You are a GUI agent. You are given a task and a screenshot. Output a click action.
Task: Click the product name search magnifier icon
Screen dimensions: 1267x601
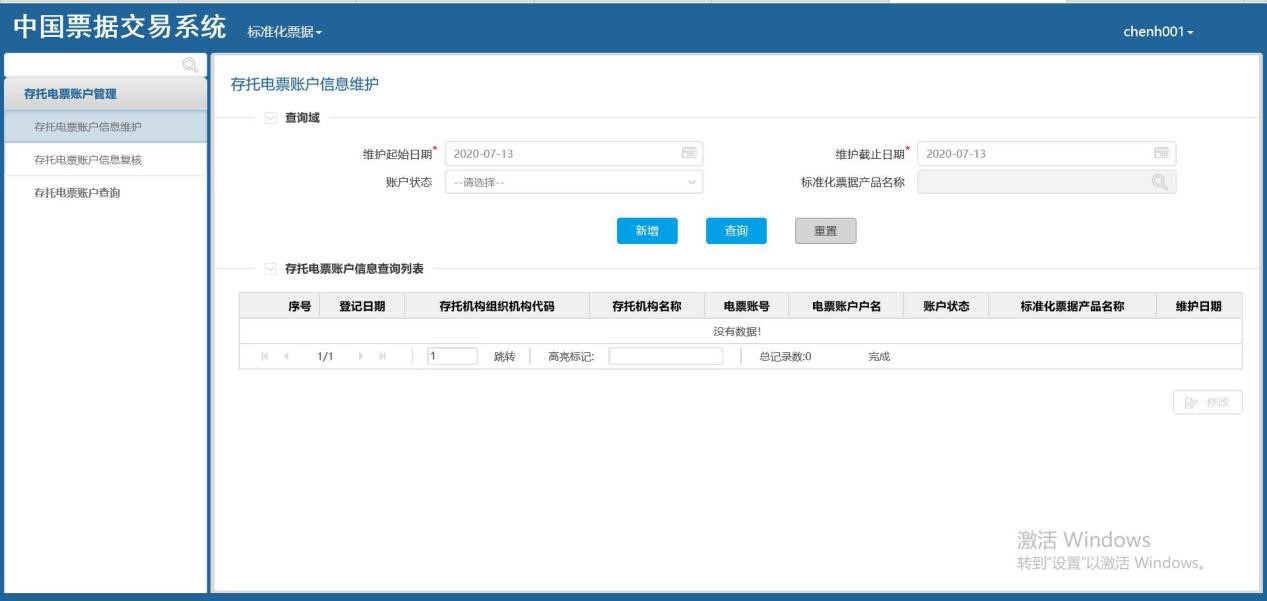[x=1160, y=182]
